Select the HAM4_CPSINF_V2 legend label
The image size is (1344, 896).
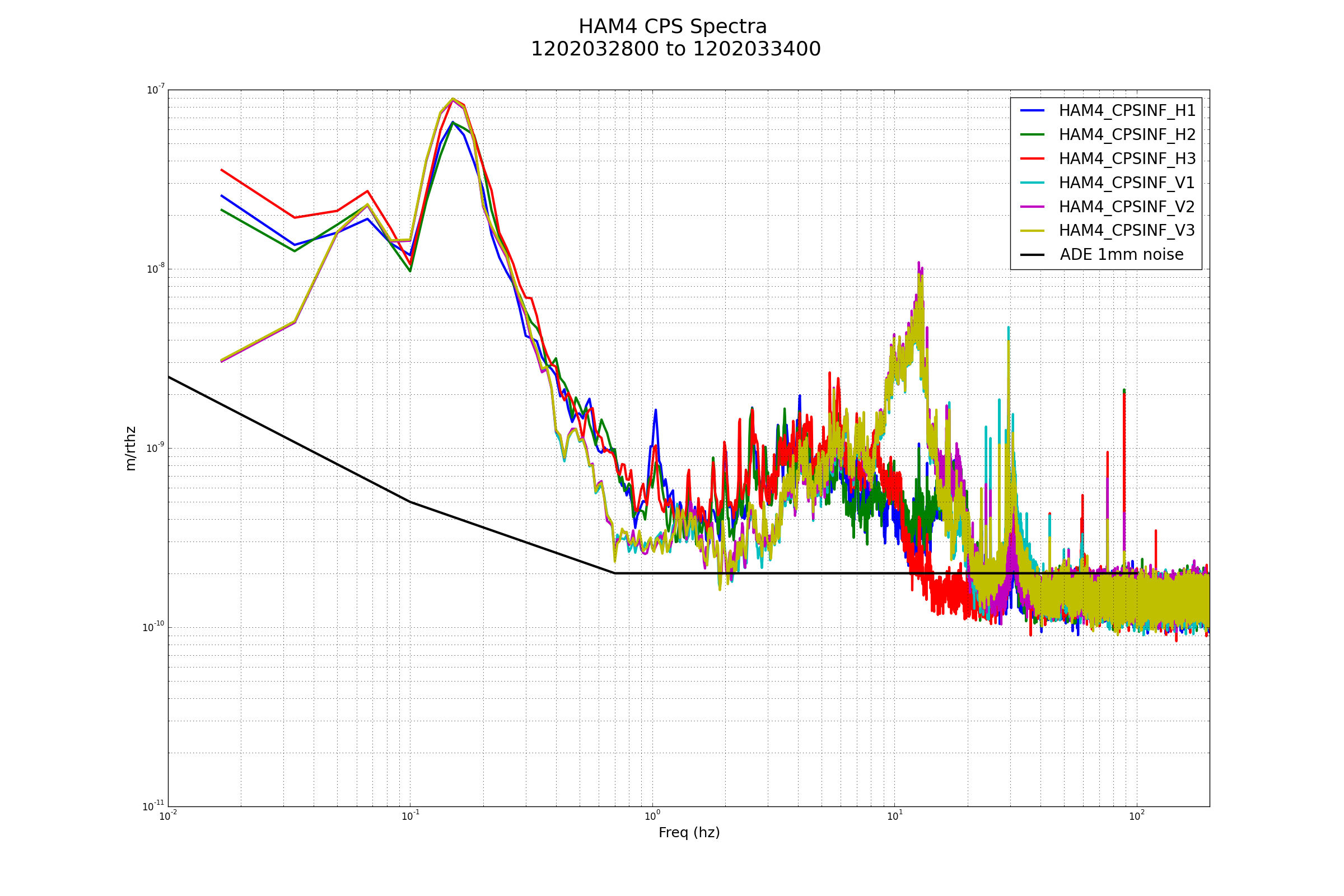pyautogui.click(x=1127, y=207)
